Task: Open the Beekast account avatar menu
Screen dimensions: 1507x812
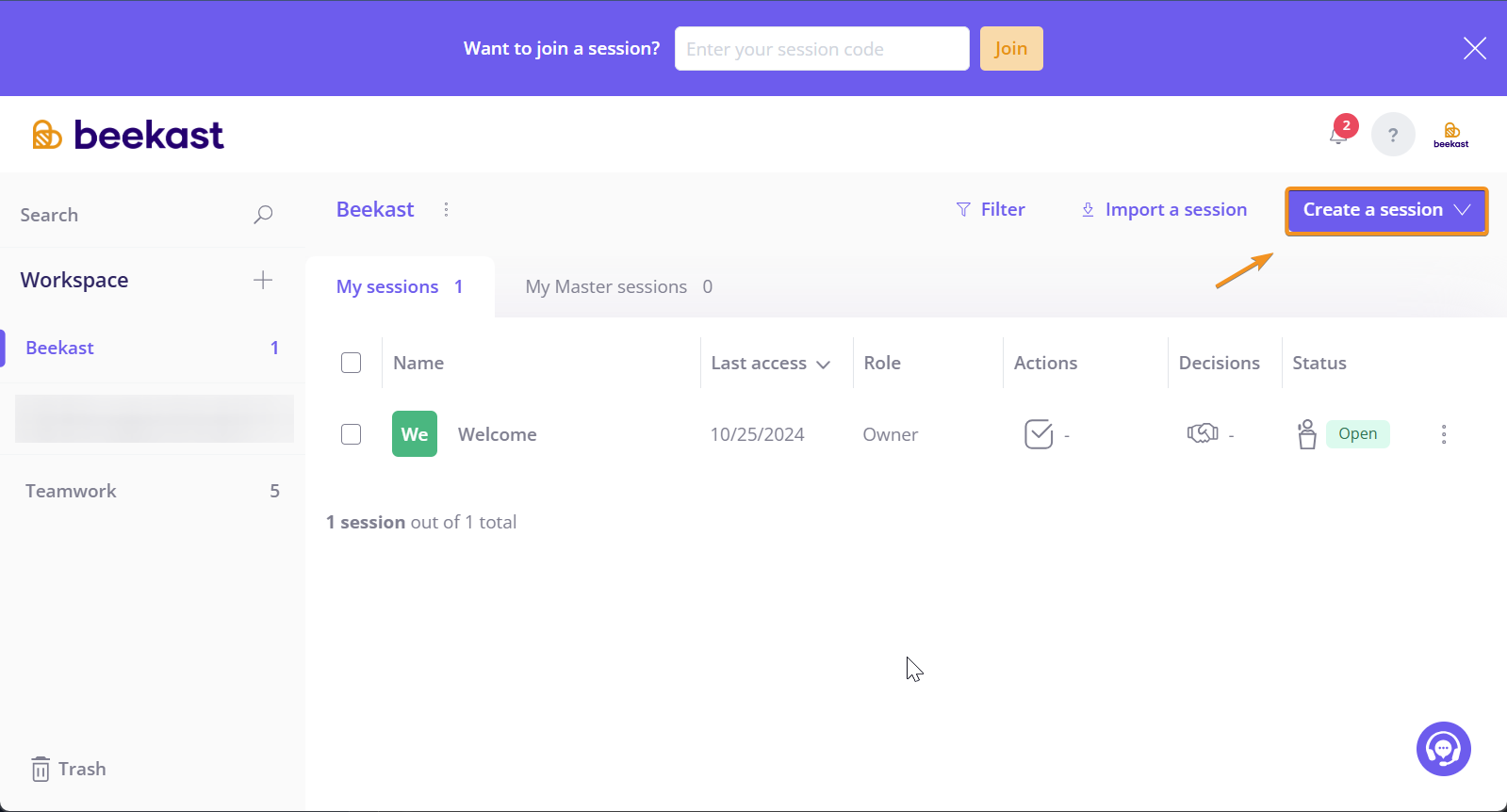Action: (x=1451, y=135)
